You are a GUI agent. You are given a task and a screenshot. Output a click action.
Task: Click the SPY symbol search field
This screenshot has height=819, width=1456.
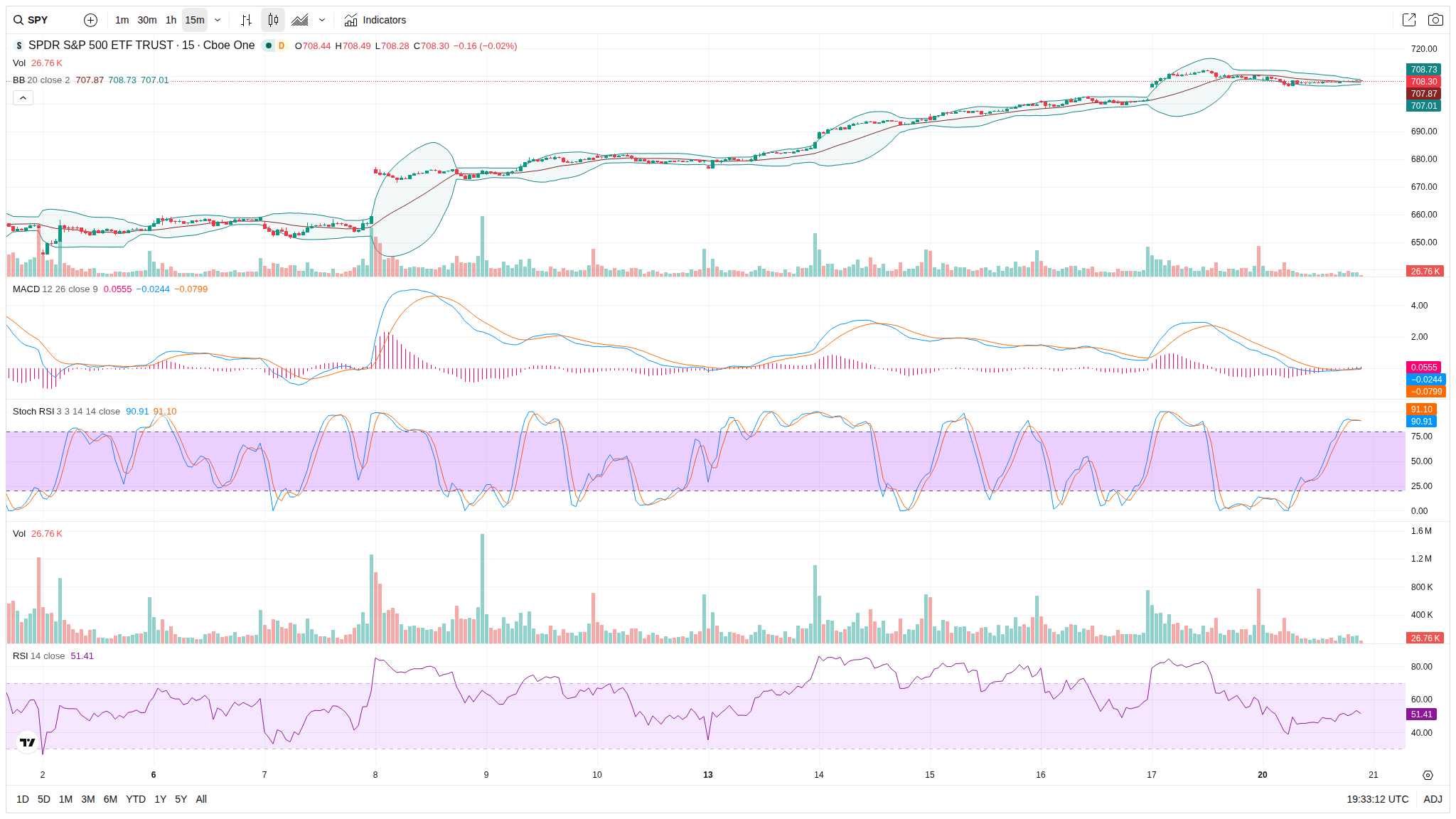[39, 20]
